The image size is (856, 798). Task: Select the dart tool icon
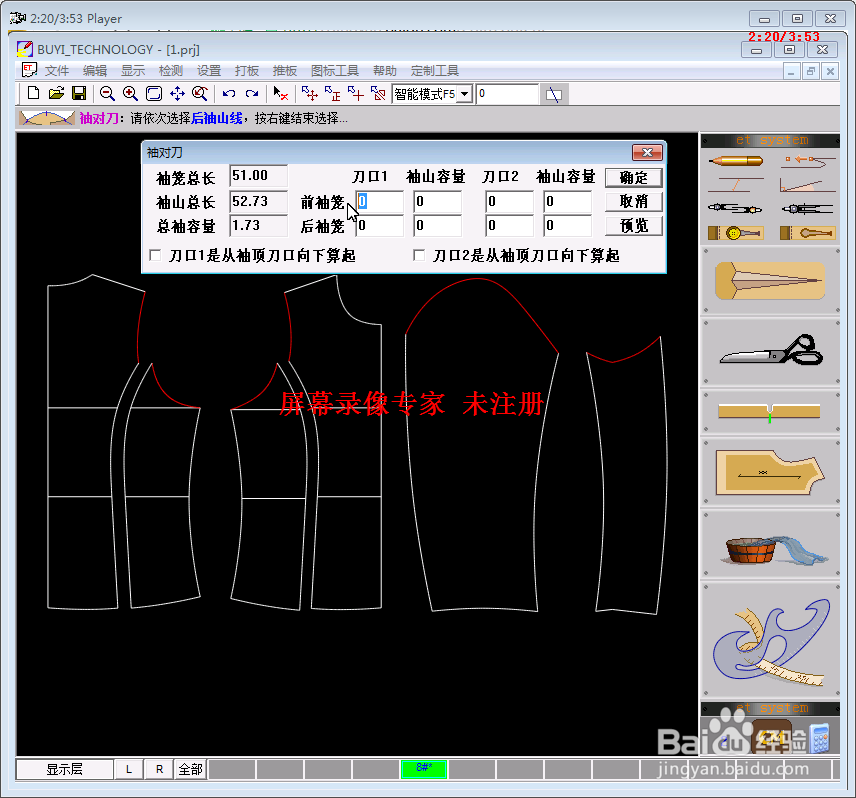tap(770, 281)
